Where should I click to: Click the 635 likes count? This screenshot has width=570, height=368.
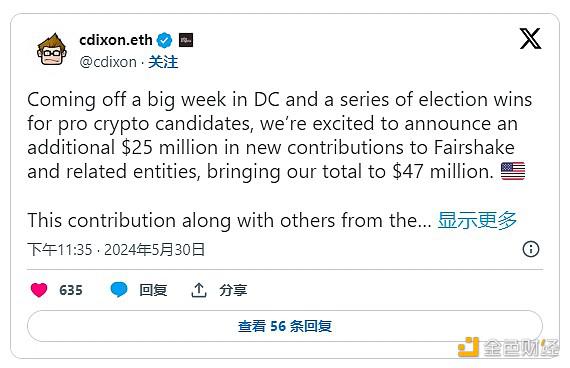pyautogui.click(x=71, y=290)
